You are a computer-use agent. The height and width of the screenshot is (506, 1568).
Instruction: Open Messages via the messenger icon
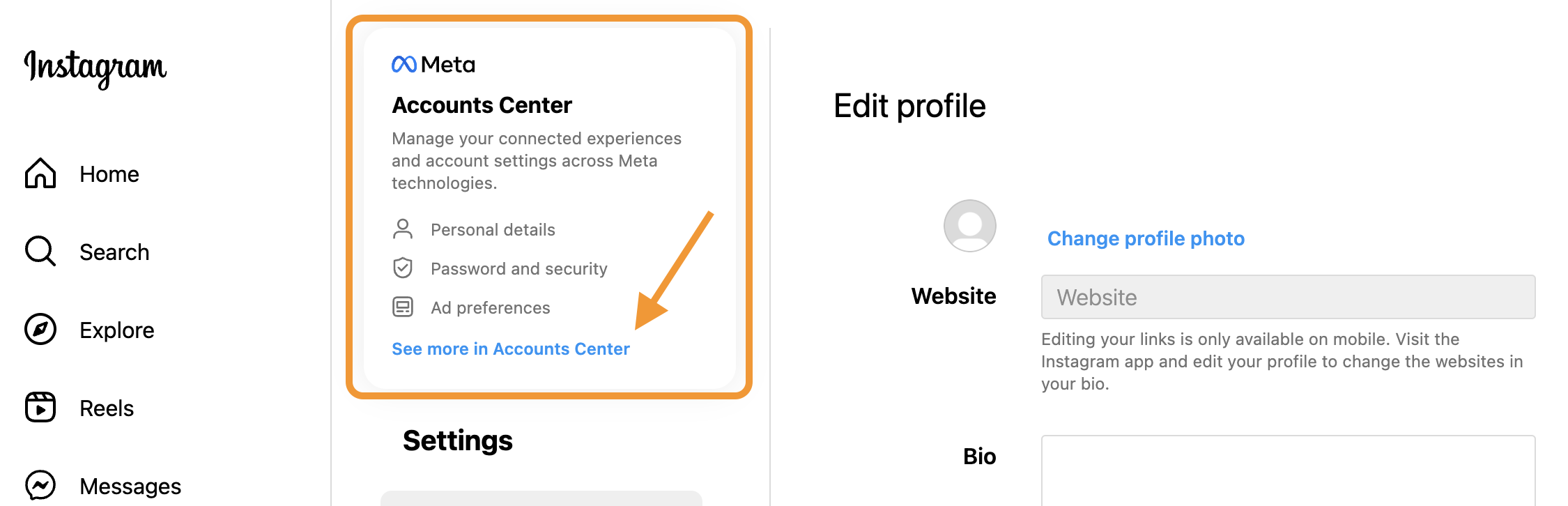pyautogui.click(x=40, y=486)
